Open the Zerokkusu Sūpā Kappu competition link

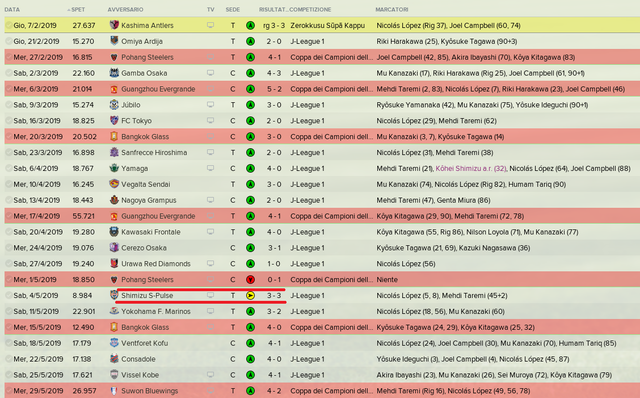tap(327, 25)
